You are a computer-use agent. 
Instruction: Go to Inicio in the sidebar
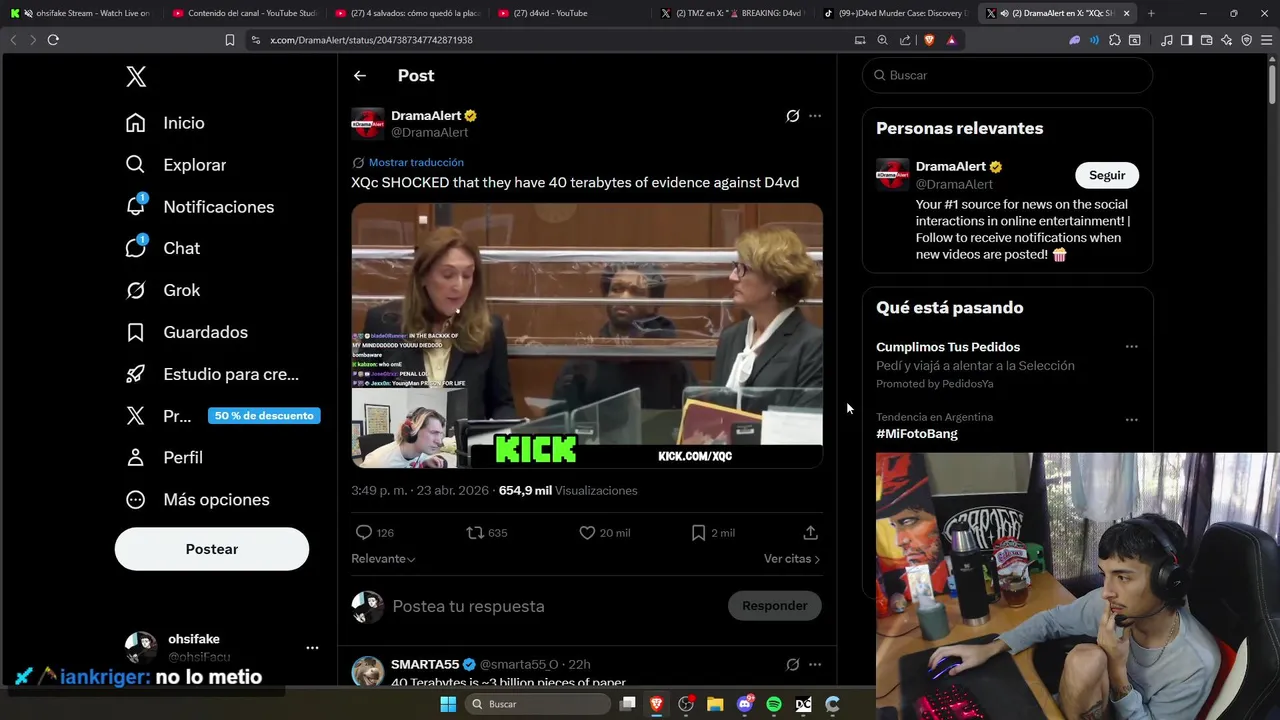click(x=165, y=123)
